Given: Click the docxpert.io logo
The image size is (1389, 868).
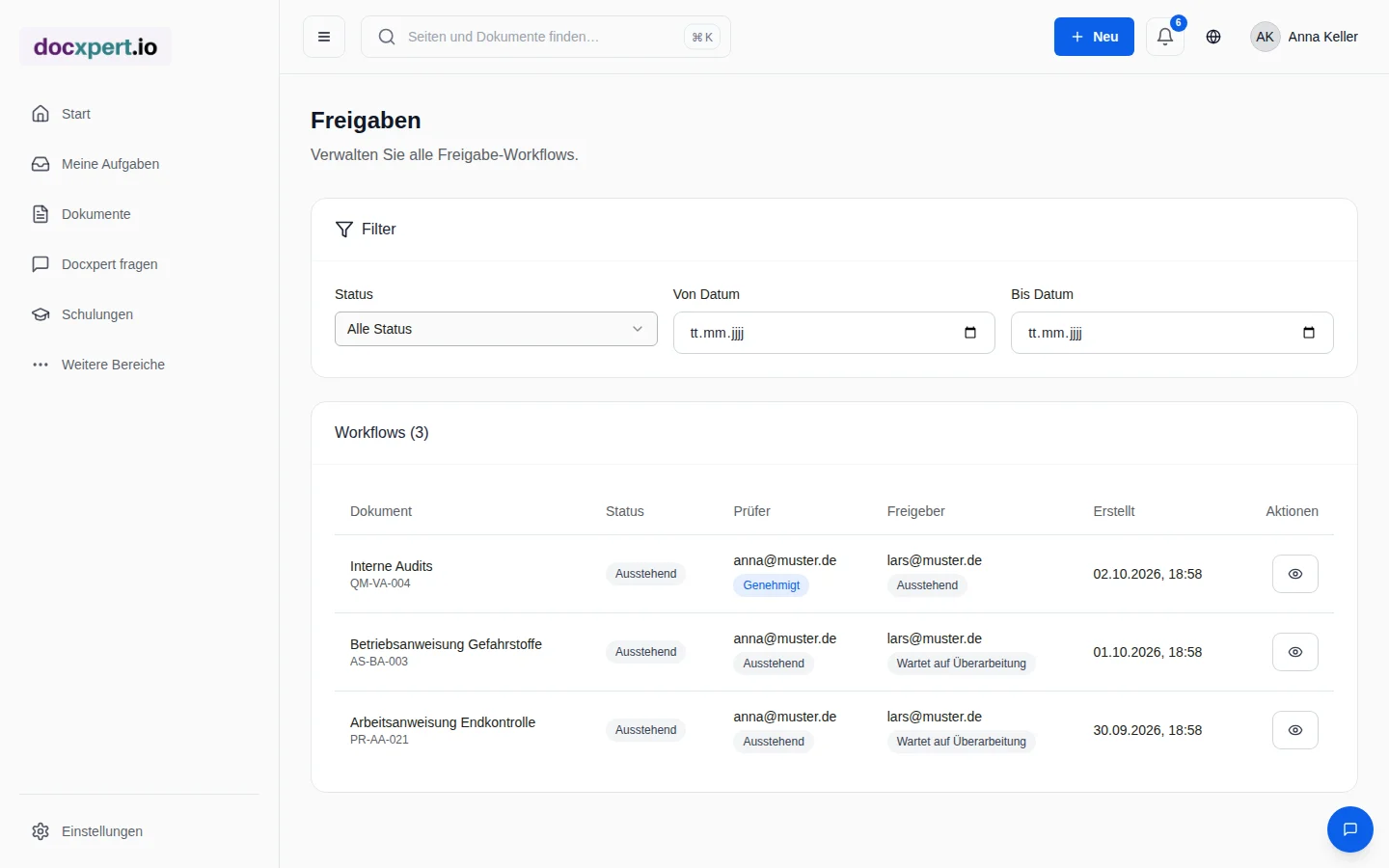Looking at the screenshot, I should tap(95, 46).
